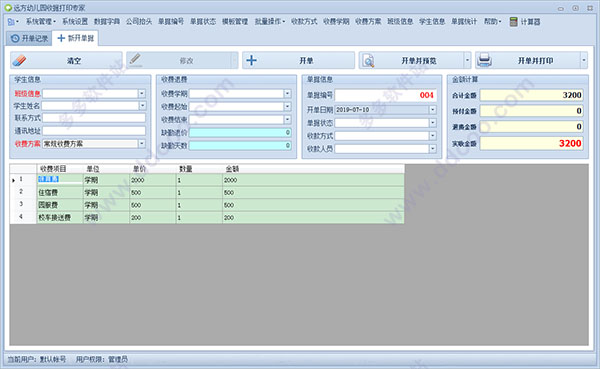This screenshot has height=369, width=600.
Task: Click the 清空 eraser button
Action: (x=66, y=60)
